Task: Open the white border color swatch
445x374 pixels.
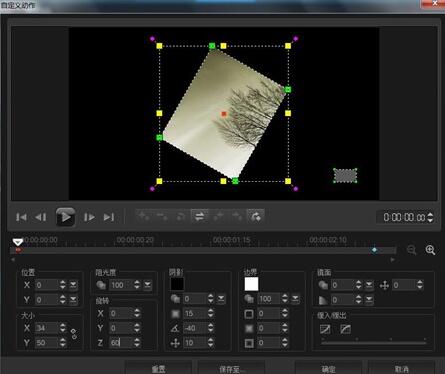Action: coord(251,284)
